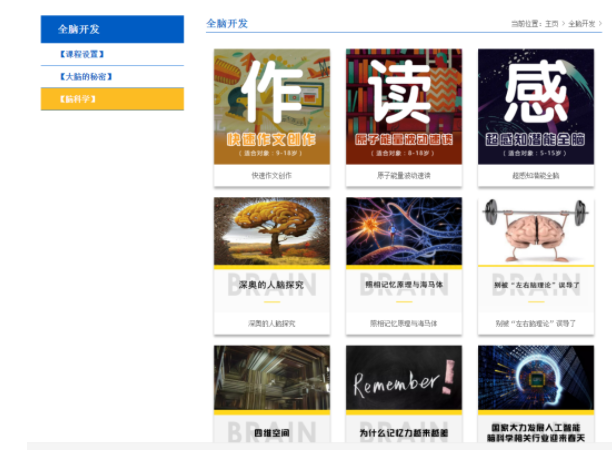Open the 快速作文创作 course image
The height and width of the screenshot is (458, 612).
coord(271,106)
